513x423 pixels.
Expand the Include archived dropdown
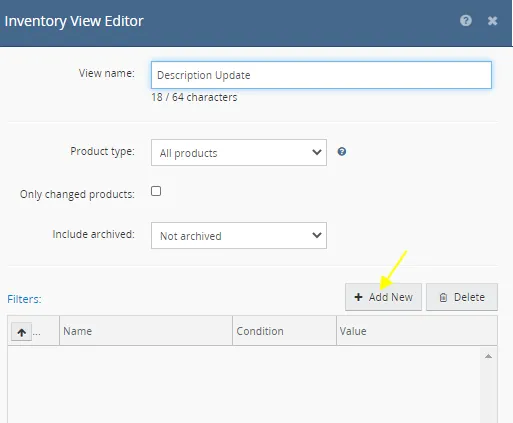tap(239, 236)
